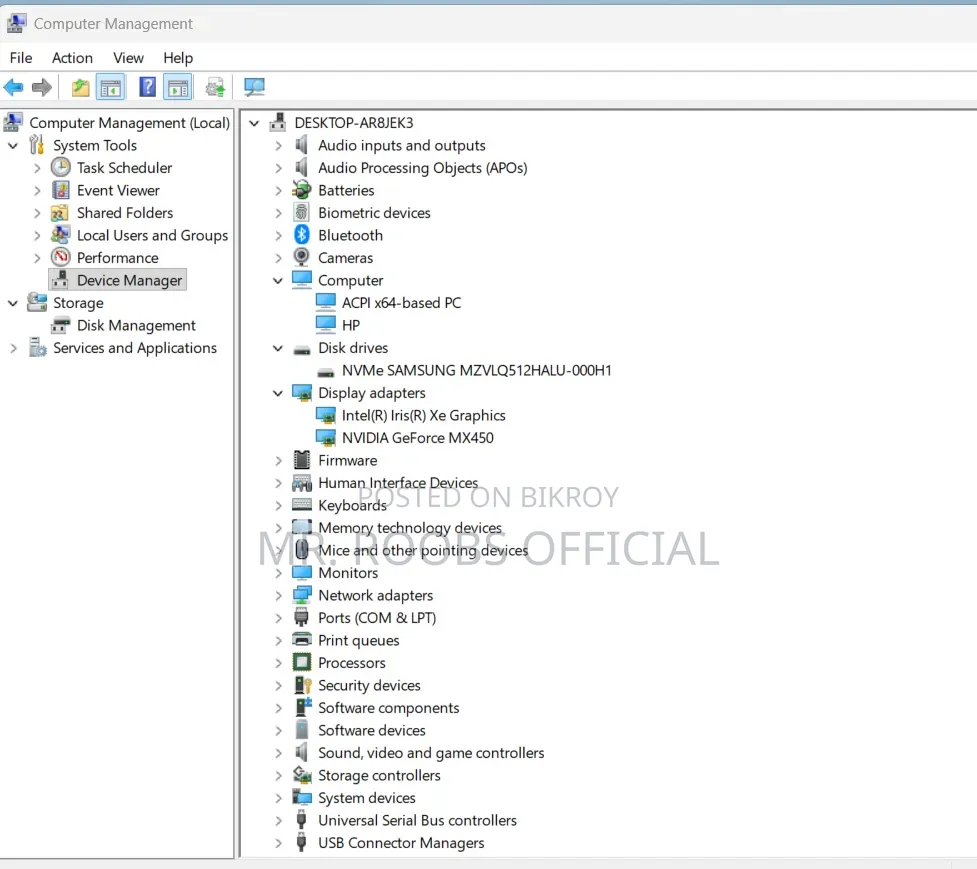This screenshot has height=869, width=977.
Task: Click the Up One Level folder icon
Action: 80,88
